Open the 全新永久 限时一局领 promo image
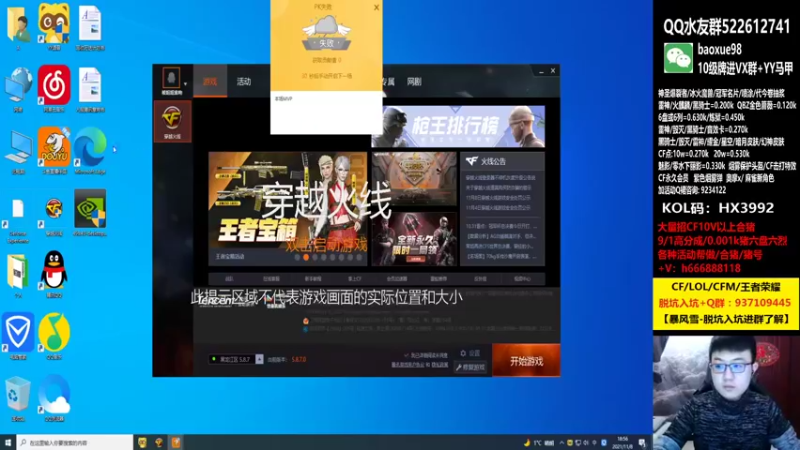Image resolution: width=800 pixels, height=450 pixels. pyautogui.click(x=414, y=239)
